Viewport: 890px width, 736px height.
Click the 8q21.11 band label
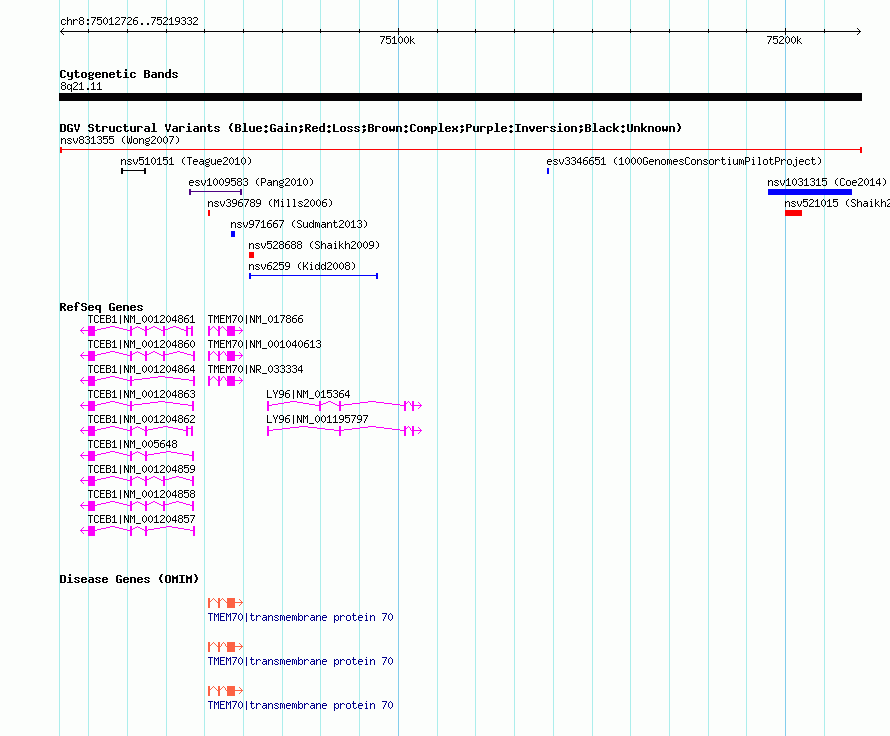tap(81, 86)
